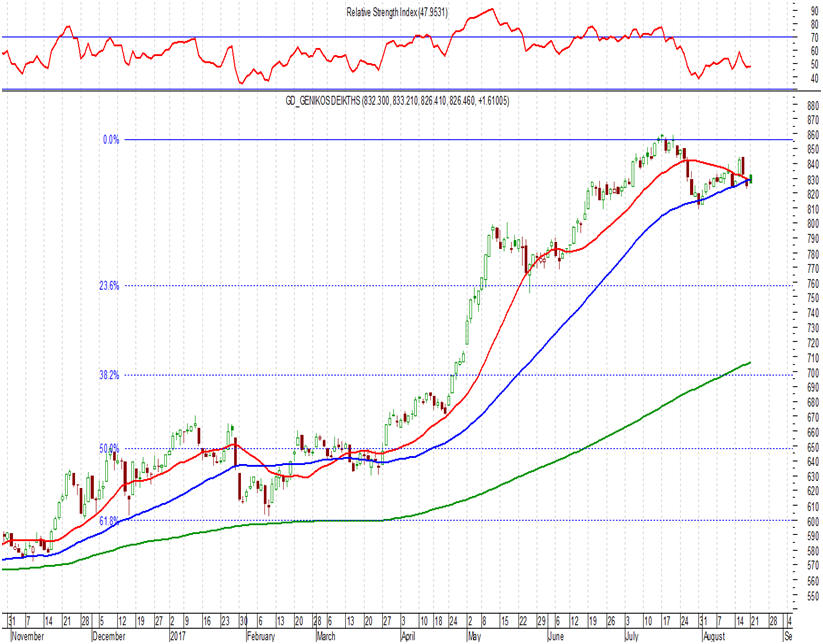Select the 50.0% Fibonacci retracement label
Screen dimensions: 823x644
(x=109, y=448)
